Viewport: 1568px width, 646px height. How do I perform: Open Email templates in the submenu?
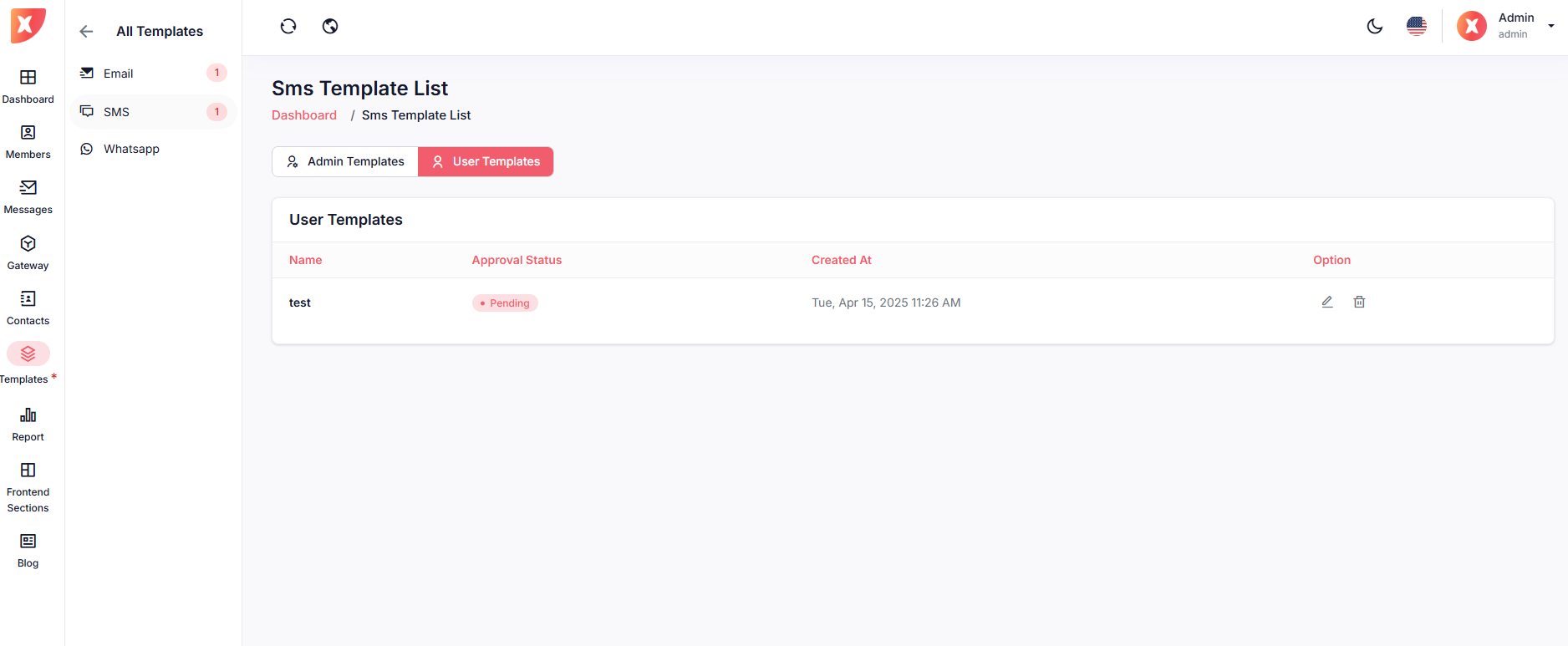point(119,74)
